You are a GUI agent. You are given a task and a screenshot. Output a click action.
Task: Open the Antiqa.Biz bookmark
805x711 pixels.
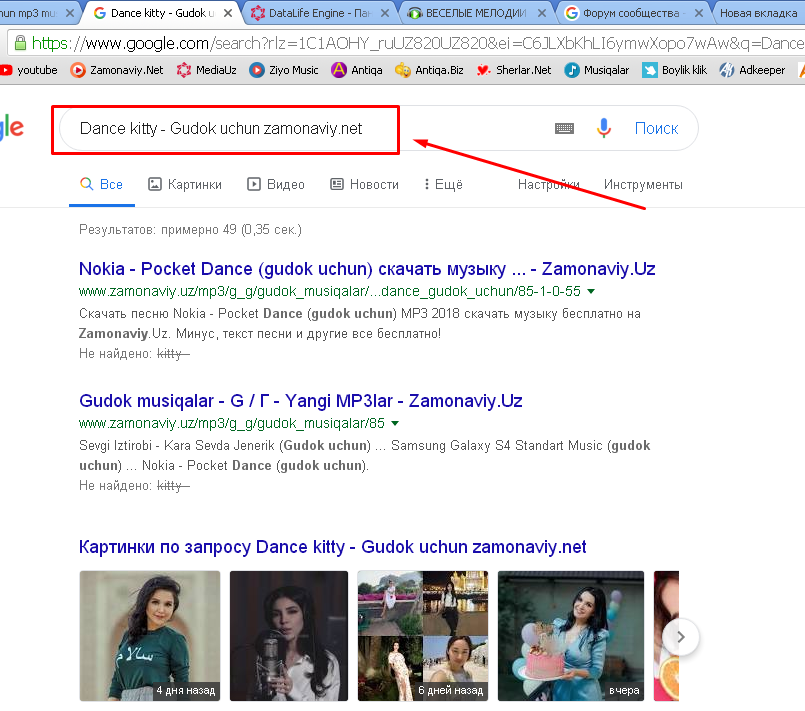point(429,70)
